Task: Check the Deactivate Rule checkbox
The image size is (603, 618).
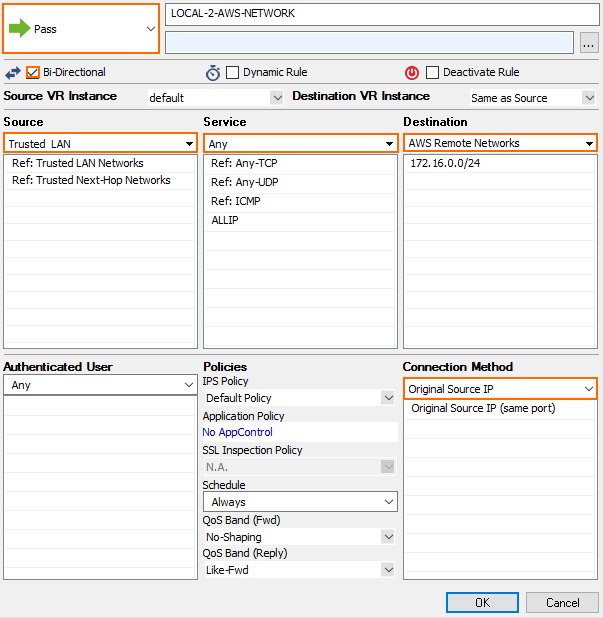Action: (x=433, y=73)
